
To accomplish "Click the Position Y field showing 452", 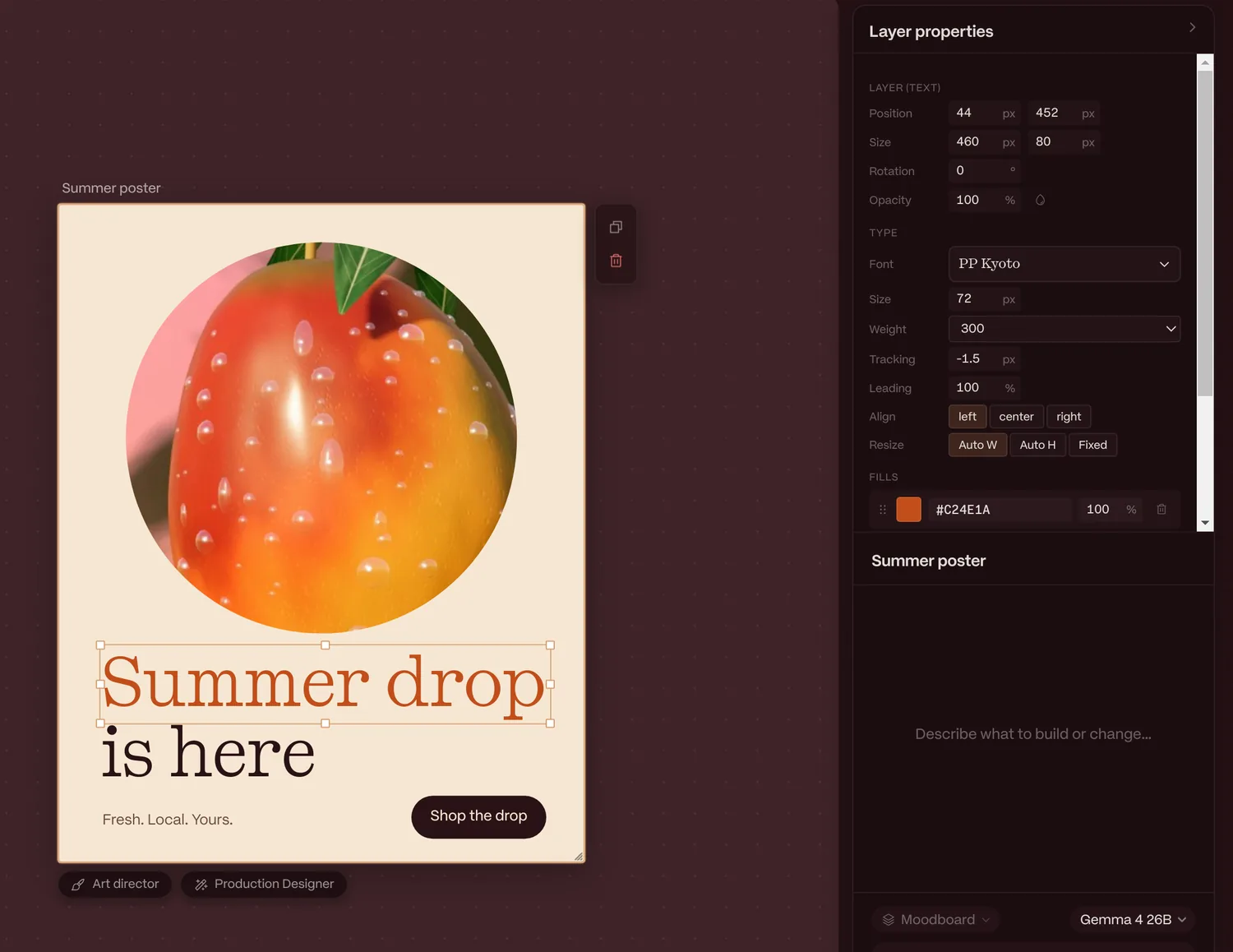I will pyautogui.click(x=1064, y=113).
